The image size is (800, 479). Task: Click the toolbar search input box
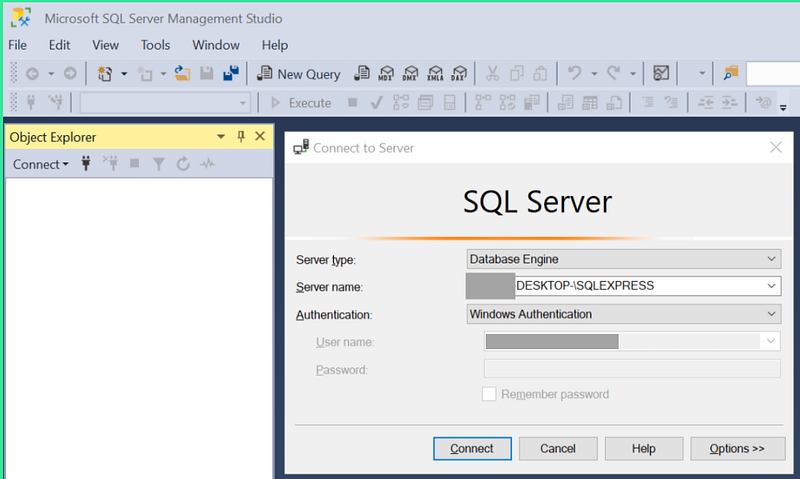pyautogui.click(x=773, y=74)
